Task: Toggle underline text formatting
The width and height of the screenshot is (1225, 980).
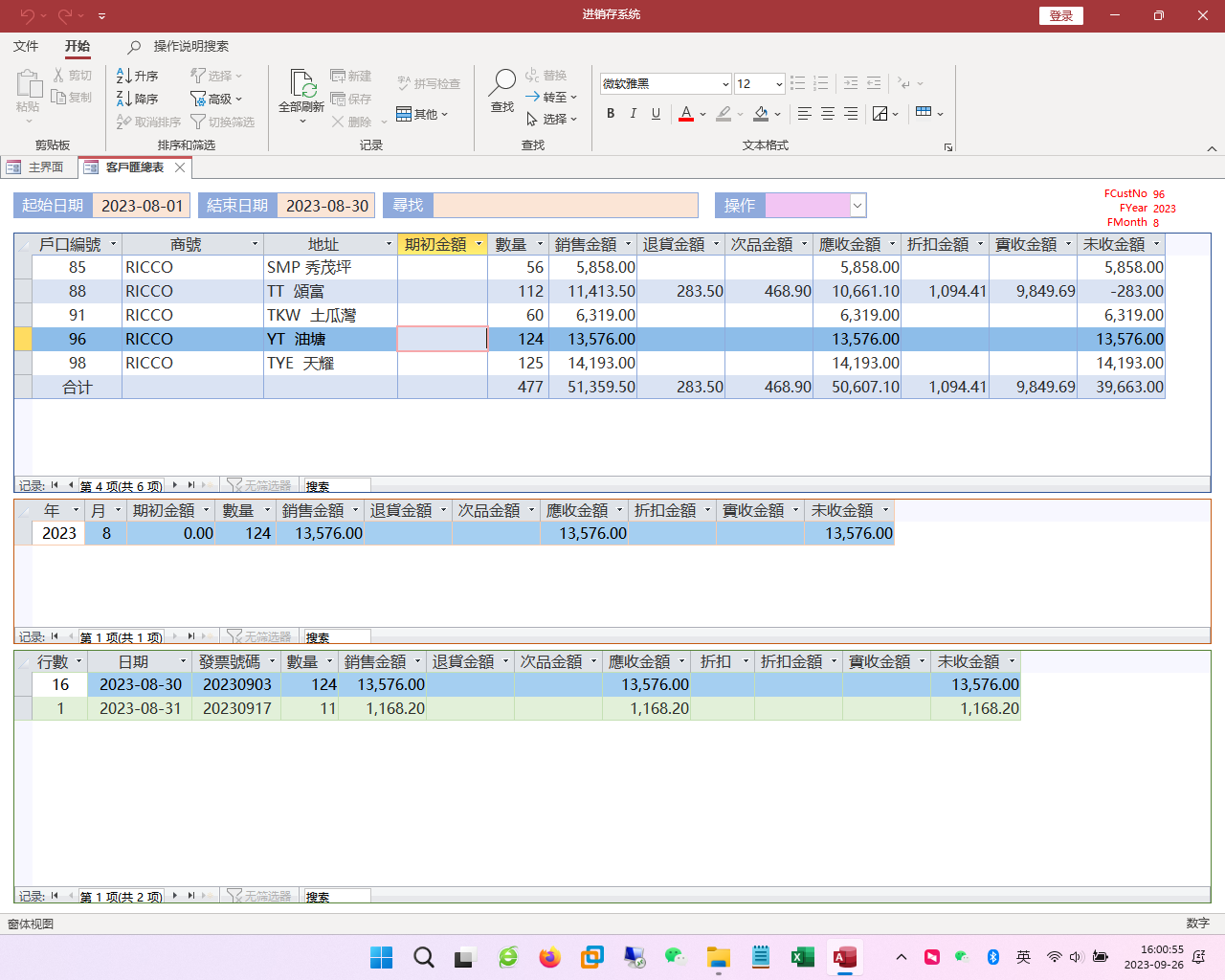Action: point(656,114)
